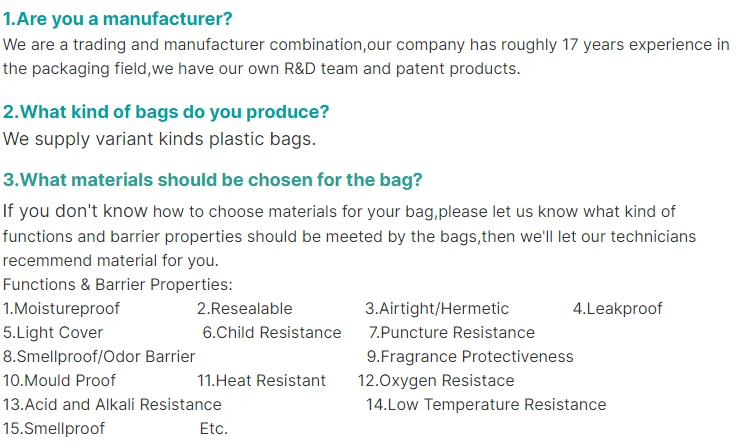Click the '4.Leakproof' property

point(617,308)
